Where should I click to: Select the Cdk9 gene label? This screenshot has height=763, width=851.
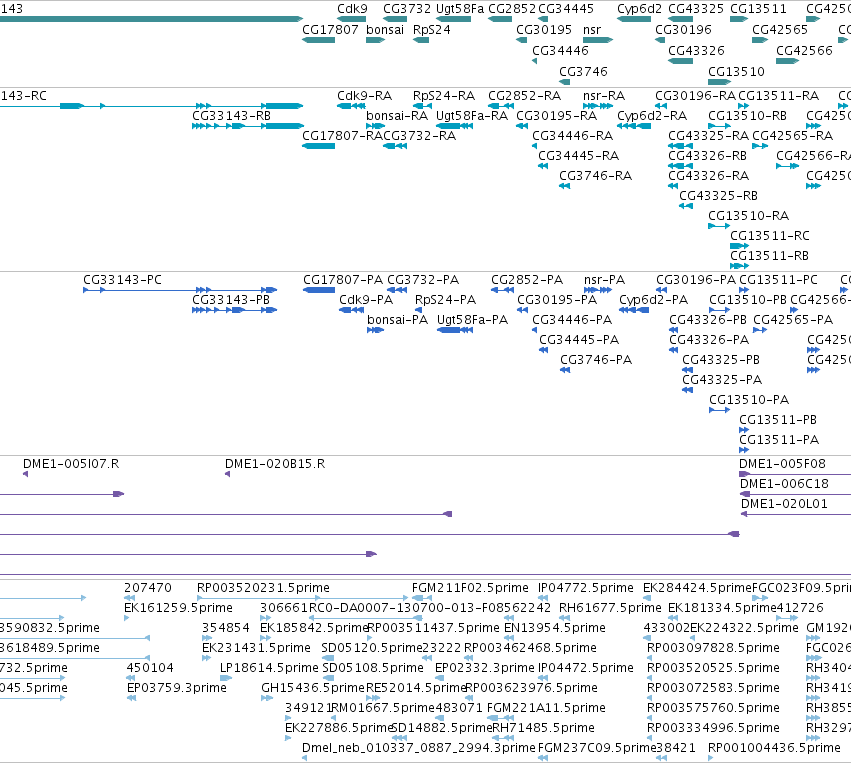pyautogui.click(x=352, y=9)
